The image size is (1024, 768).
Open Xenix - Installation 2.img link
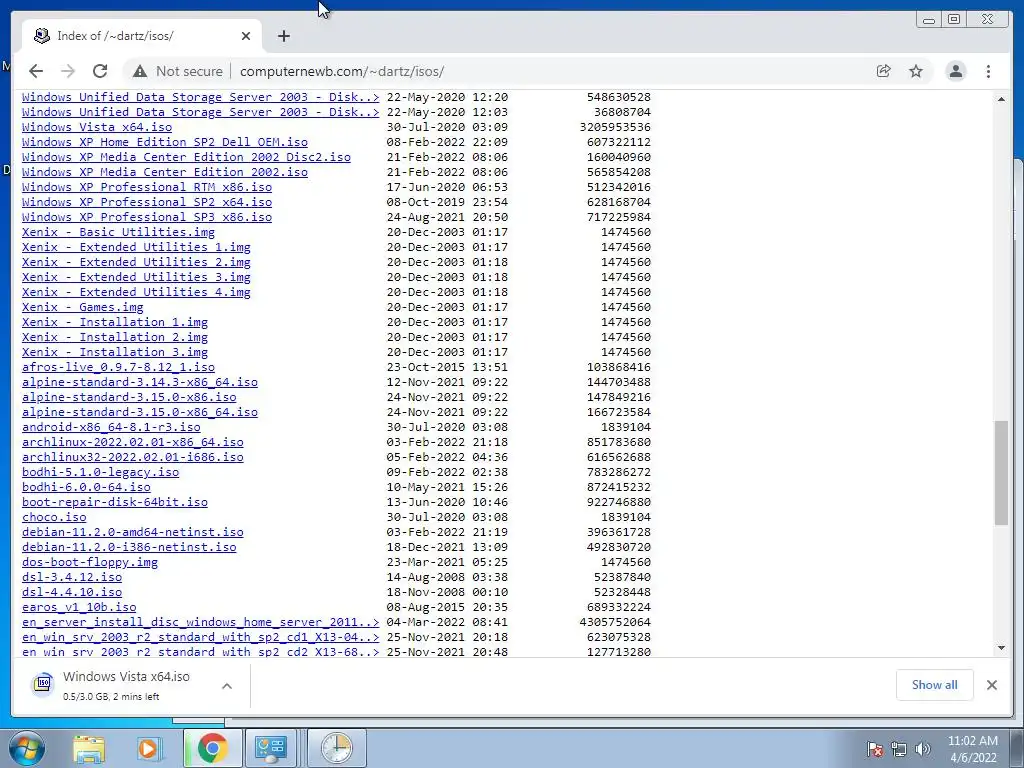click(x=115, y=337)
